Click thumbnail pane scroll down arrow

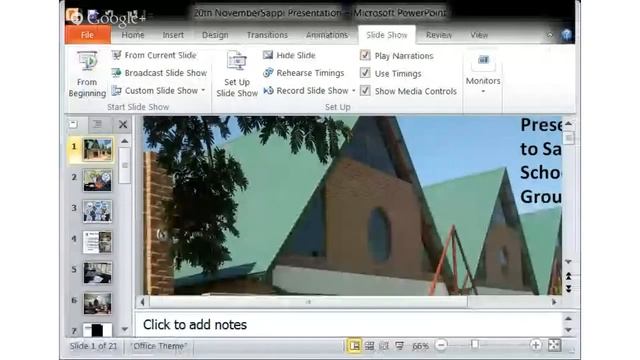[x=124, y=329]
